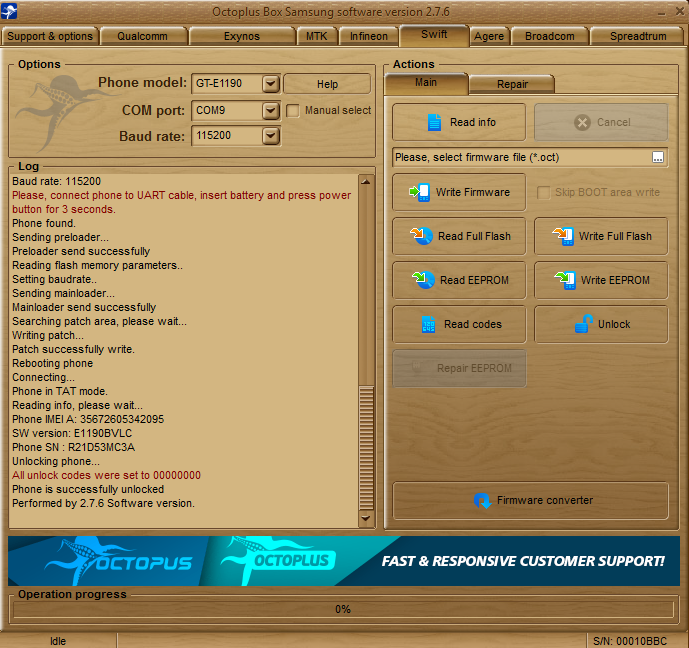Click the Unlock padlock icon
689x648 pixels.
pyautogui.click(x=584, y=324)
